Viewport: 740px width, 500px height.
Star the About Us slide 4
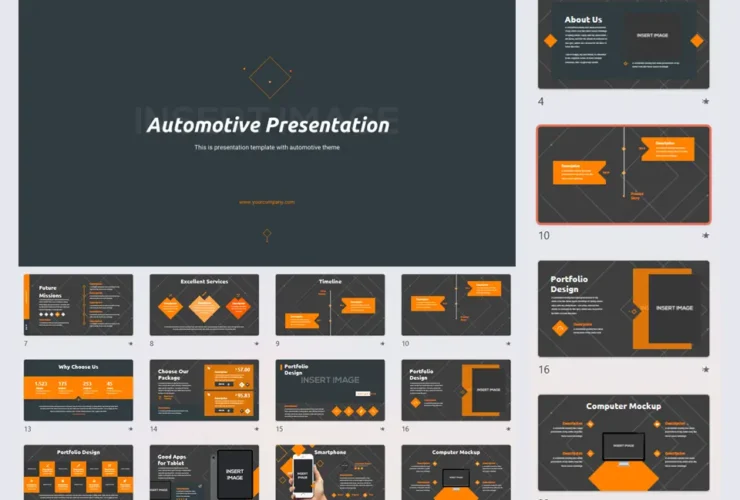point(706,101)
